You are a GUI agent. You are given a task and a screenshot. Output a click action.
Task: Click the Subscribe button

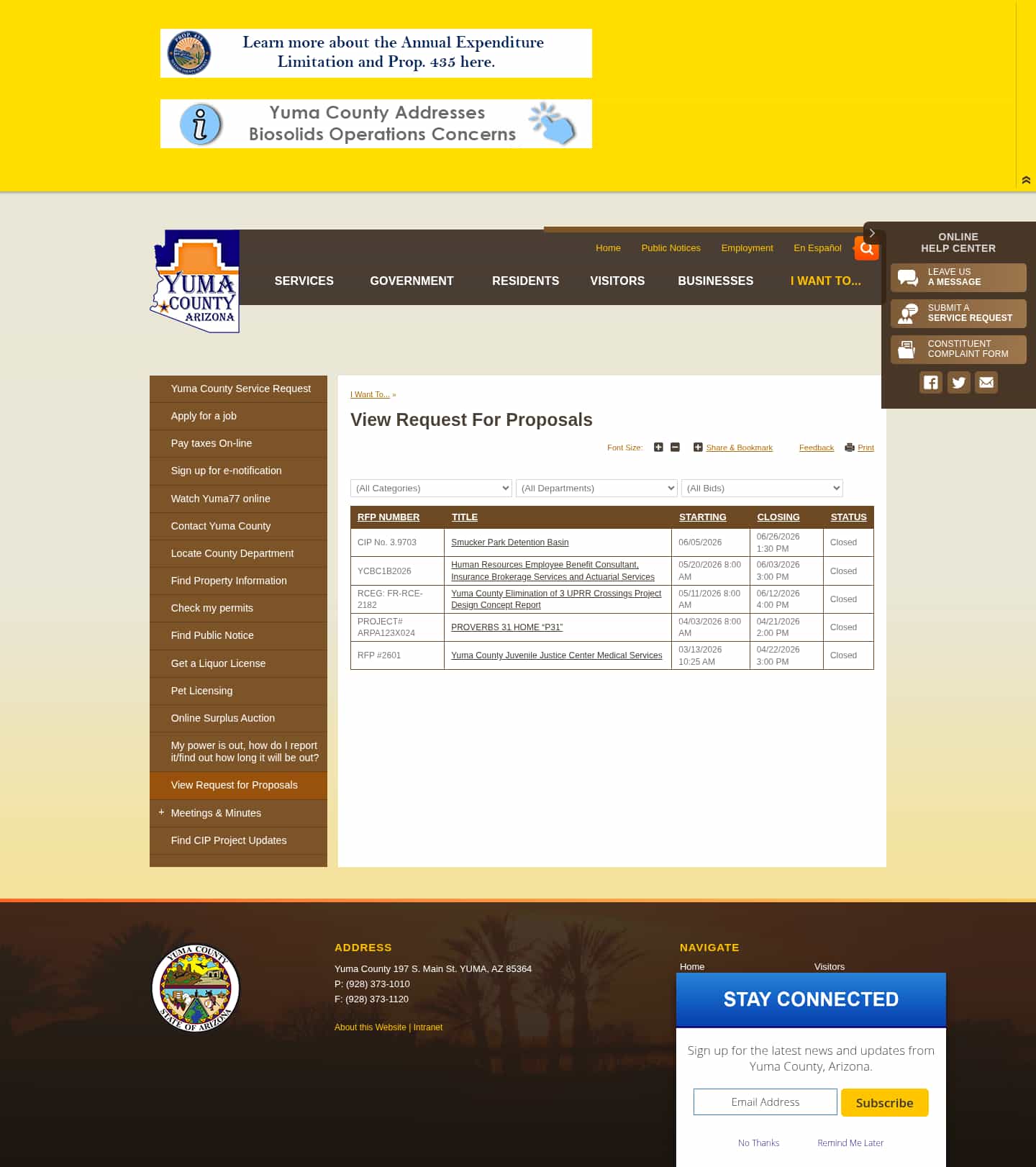point(884,1102)
